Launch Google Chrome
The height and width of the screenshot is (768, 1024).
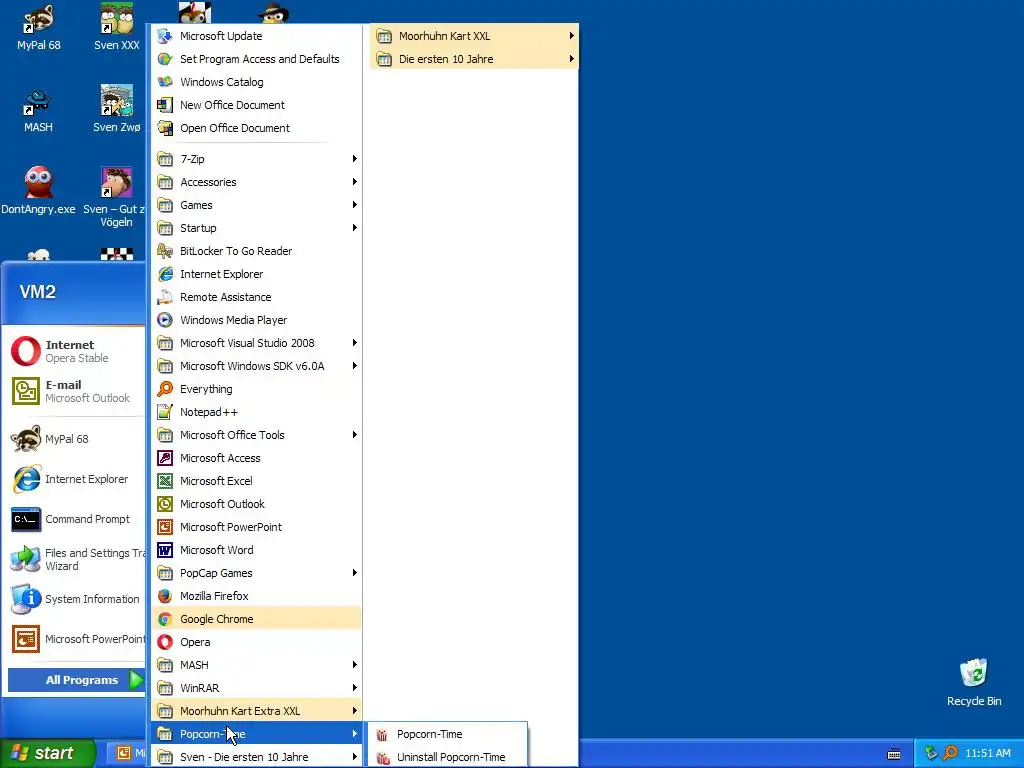click(x=257, y=619)
